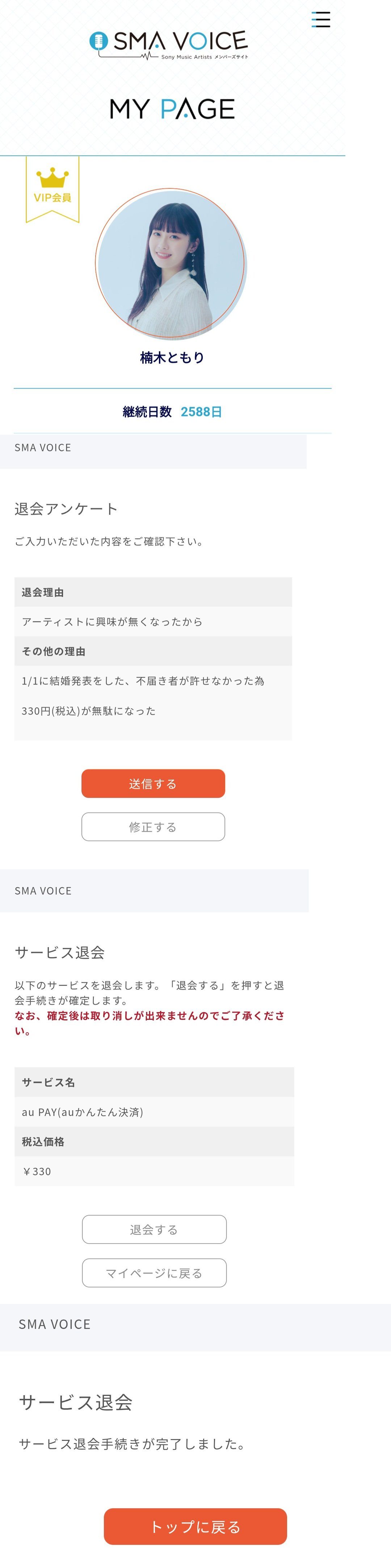Click the サービス退会手続きが完了しました message

pyautogui.click(x=133, y=1444)
